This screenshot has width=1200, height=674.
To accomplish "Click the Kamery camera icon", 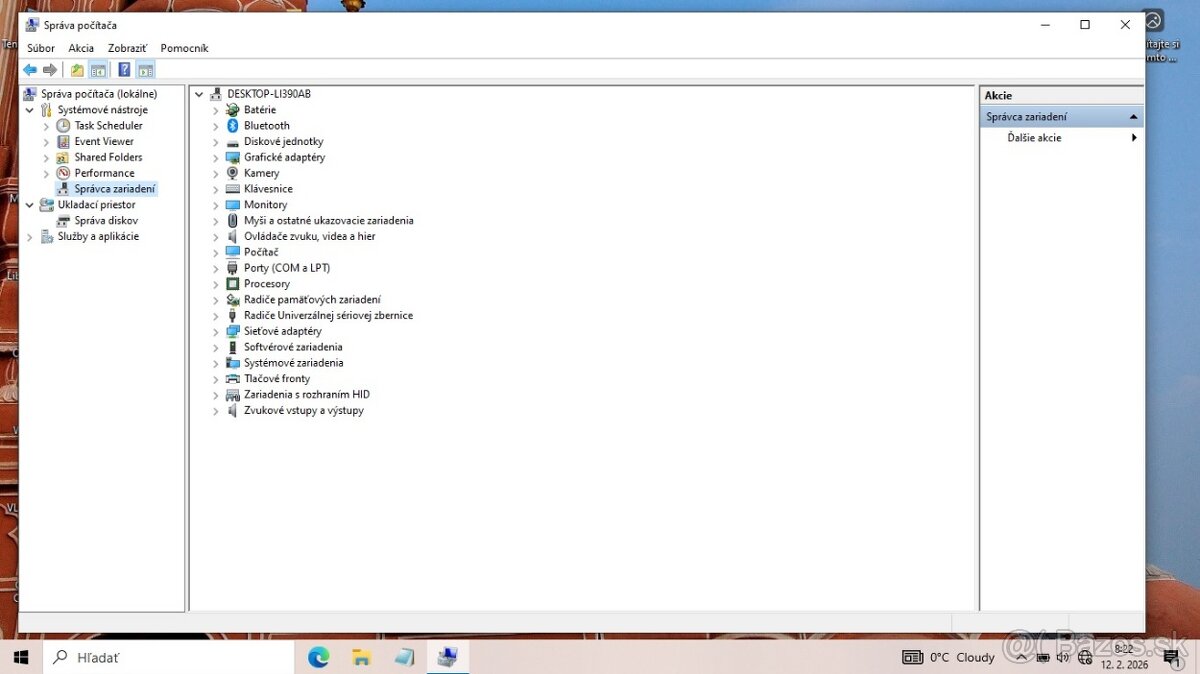I will click(231, 173).
